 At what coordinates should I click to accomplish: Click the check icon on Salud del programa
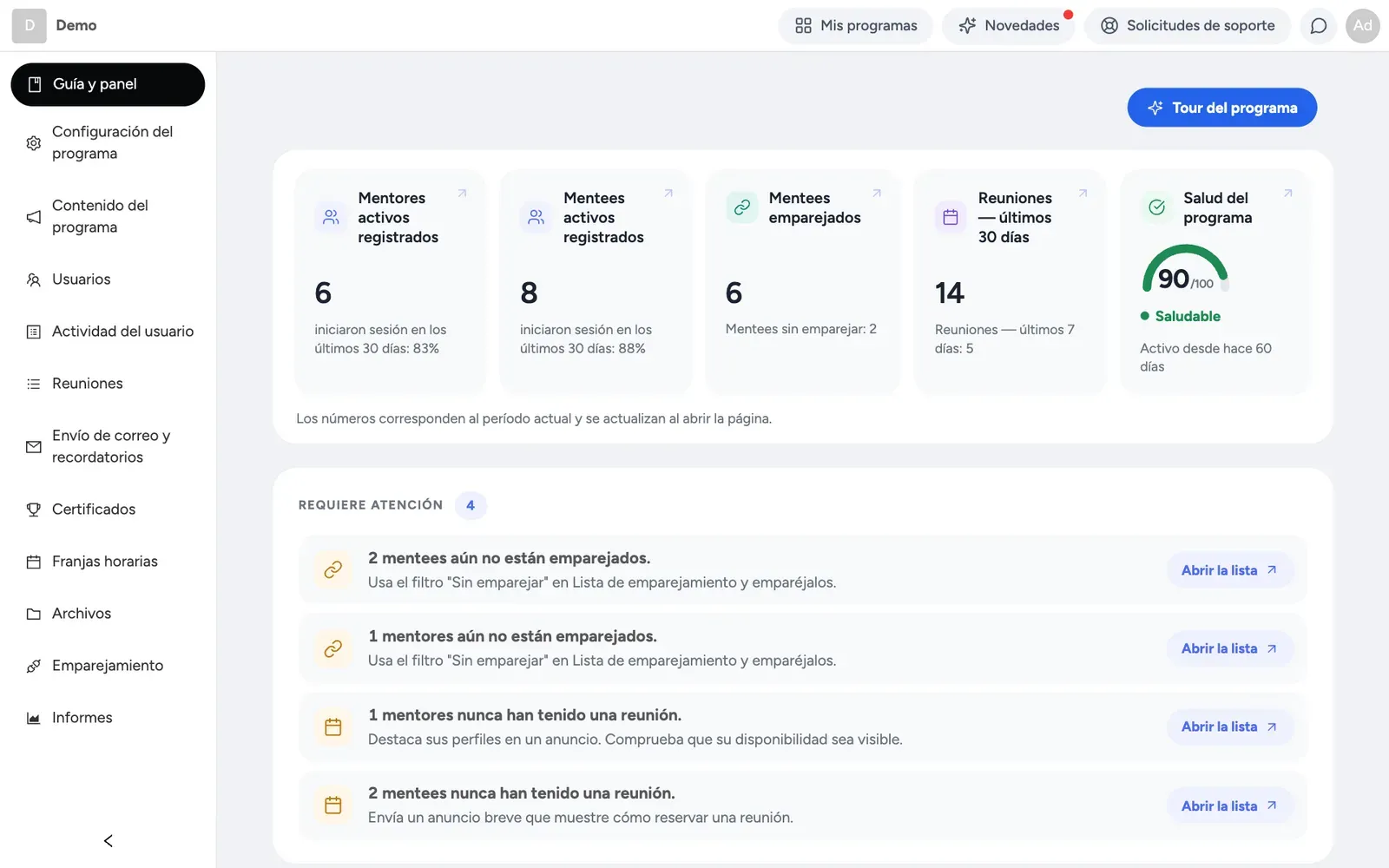1156,207
